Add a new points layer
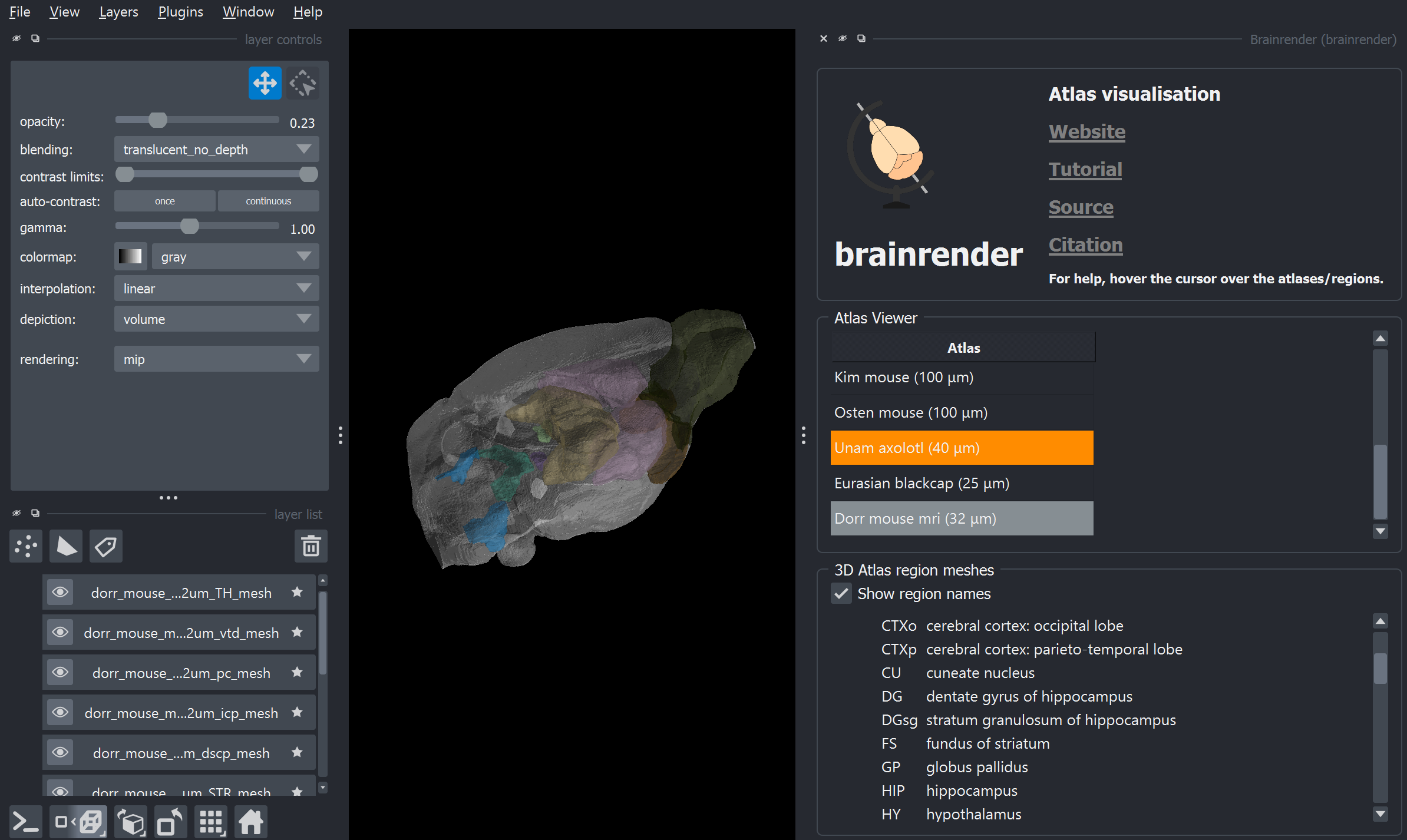The width and height of the screenshot is (1407, 840). (26, 546)
